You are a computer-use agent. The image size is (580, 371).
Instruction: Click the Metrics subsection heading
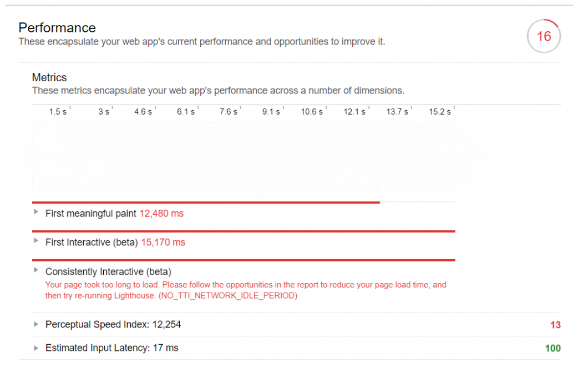click(x=49, y=77)
